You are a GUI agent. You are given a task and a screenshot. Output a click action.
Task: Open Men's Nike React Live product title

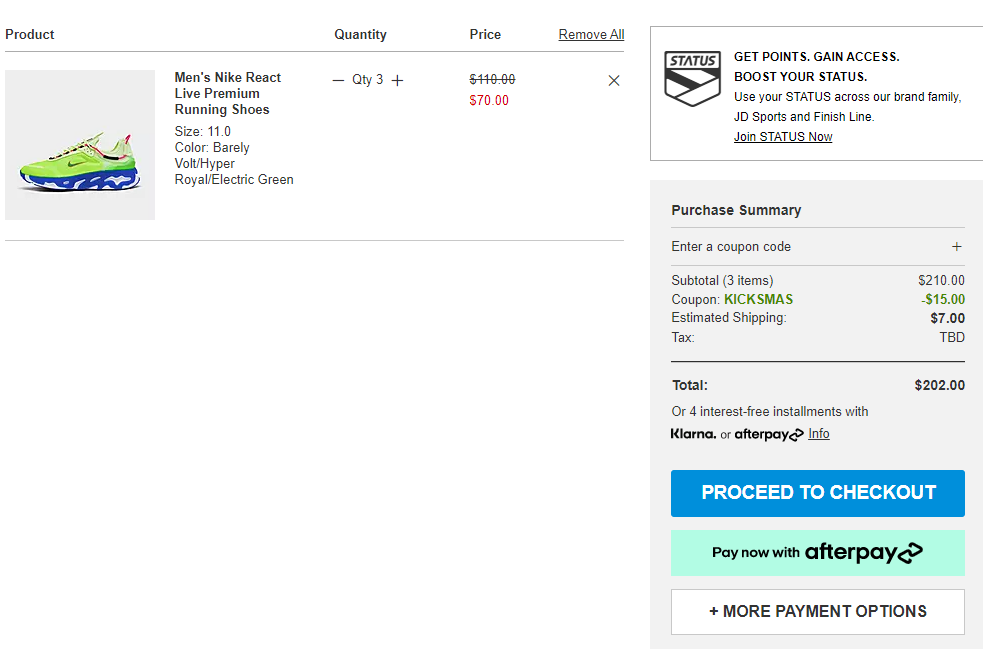tap(228, 93)
